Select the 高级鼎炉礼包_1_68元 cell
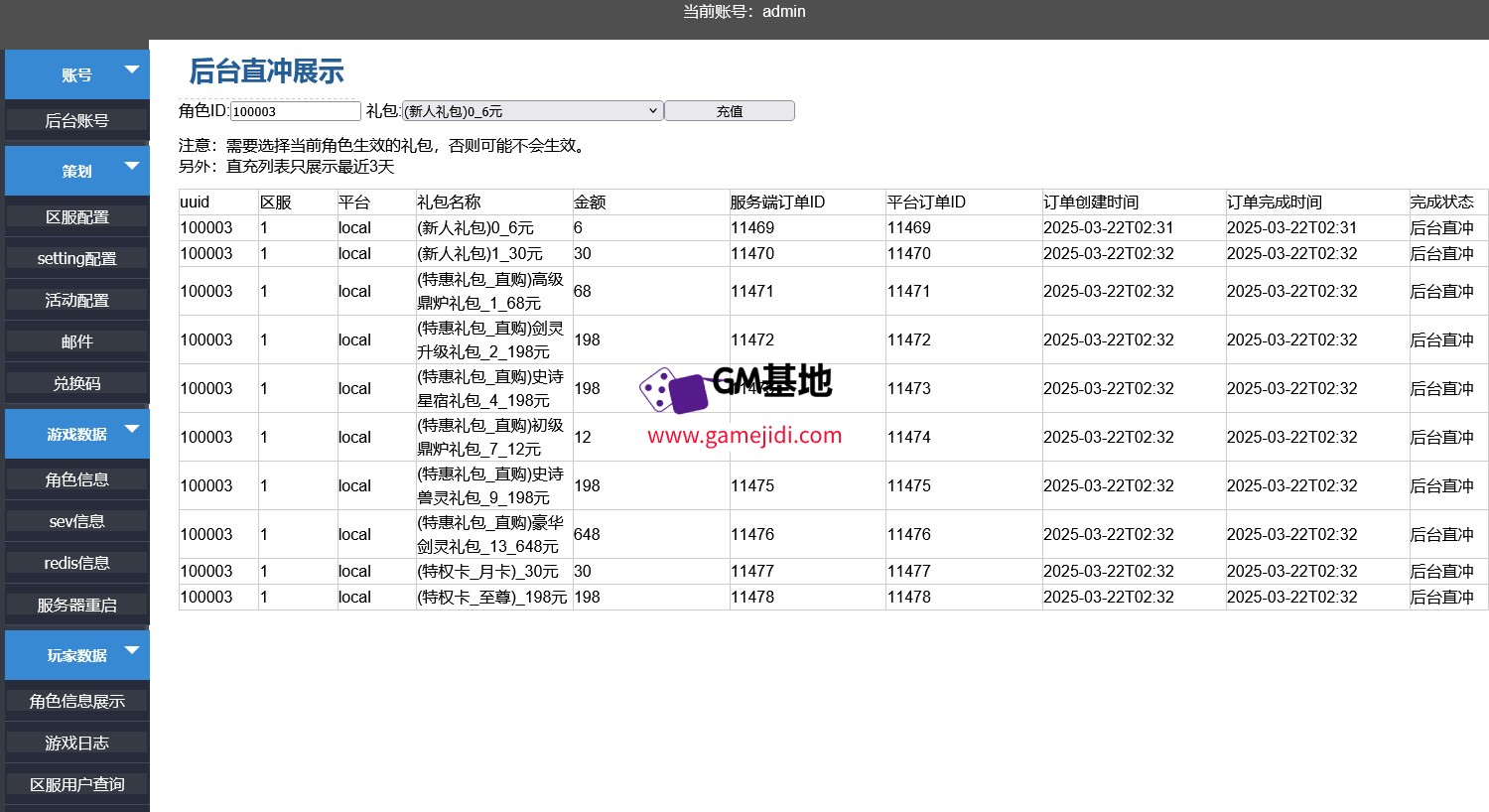 click(494, 291)
